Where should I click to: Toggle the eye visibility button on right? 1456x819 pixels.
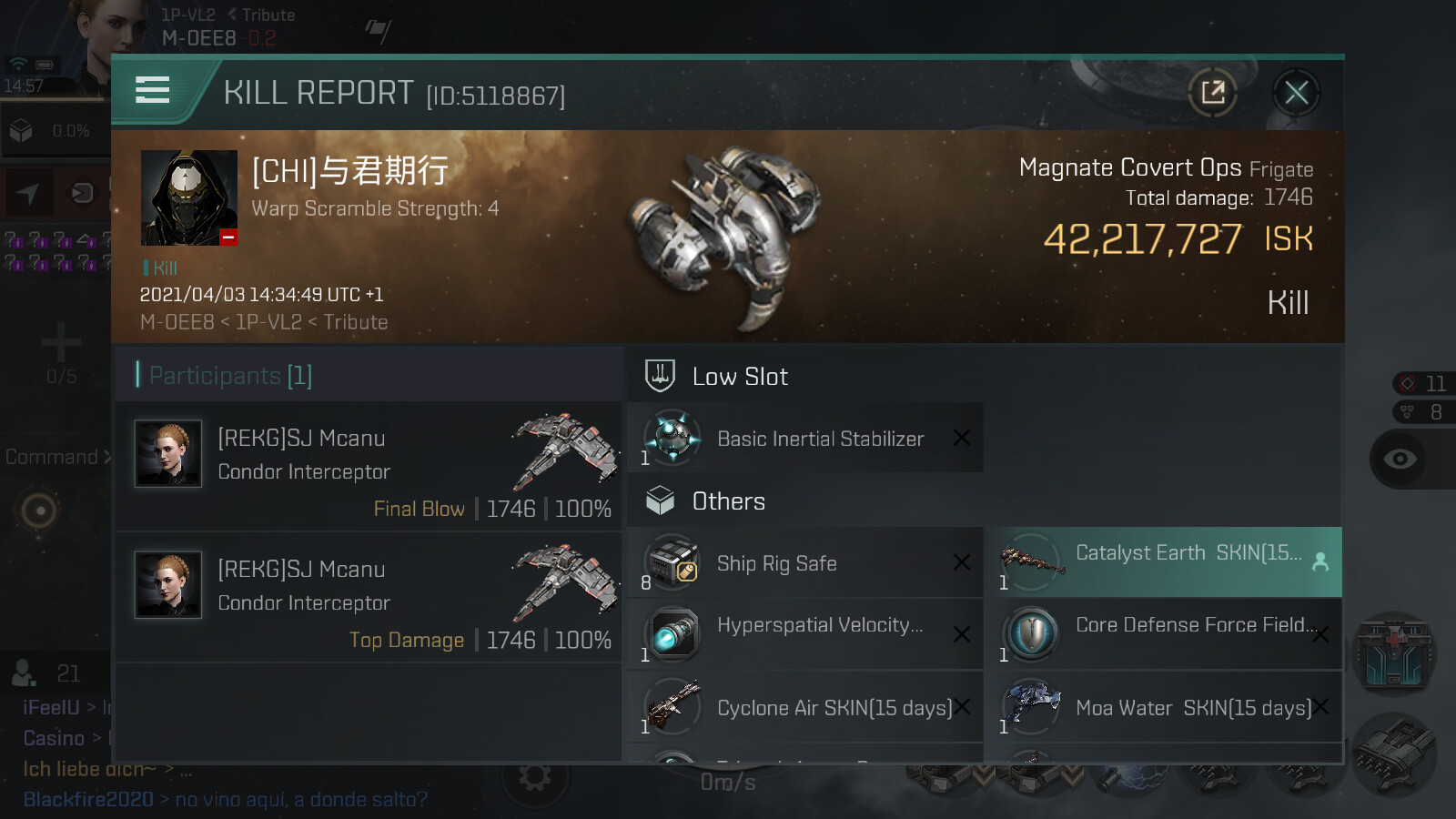coord(1400,459)
